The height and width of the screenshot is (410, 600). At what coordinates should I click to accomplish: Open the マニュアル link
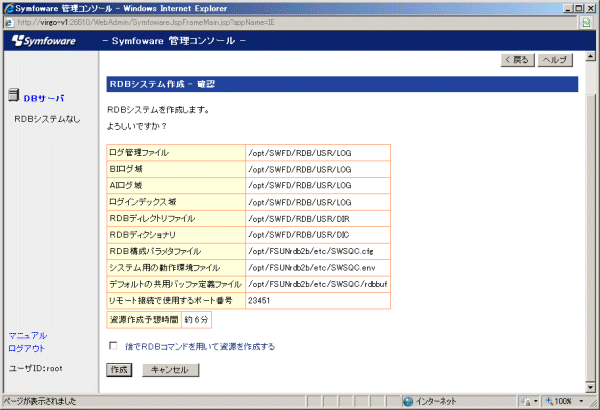click(x=27, y=336)
